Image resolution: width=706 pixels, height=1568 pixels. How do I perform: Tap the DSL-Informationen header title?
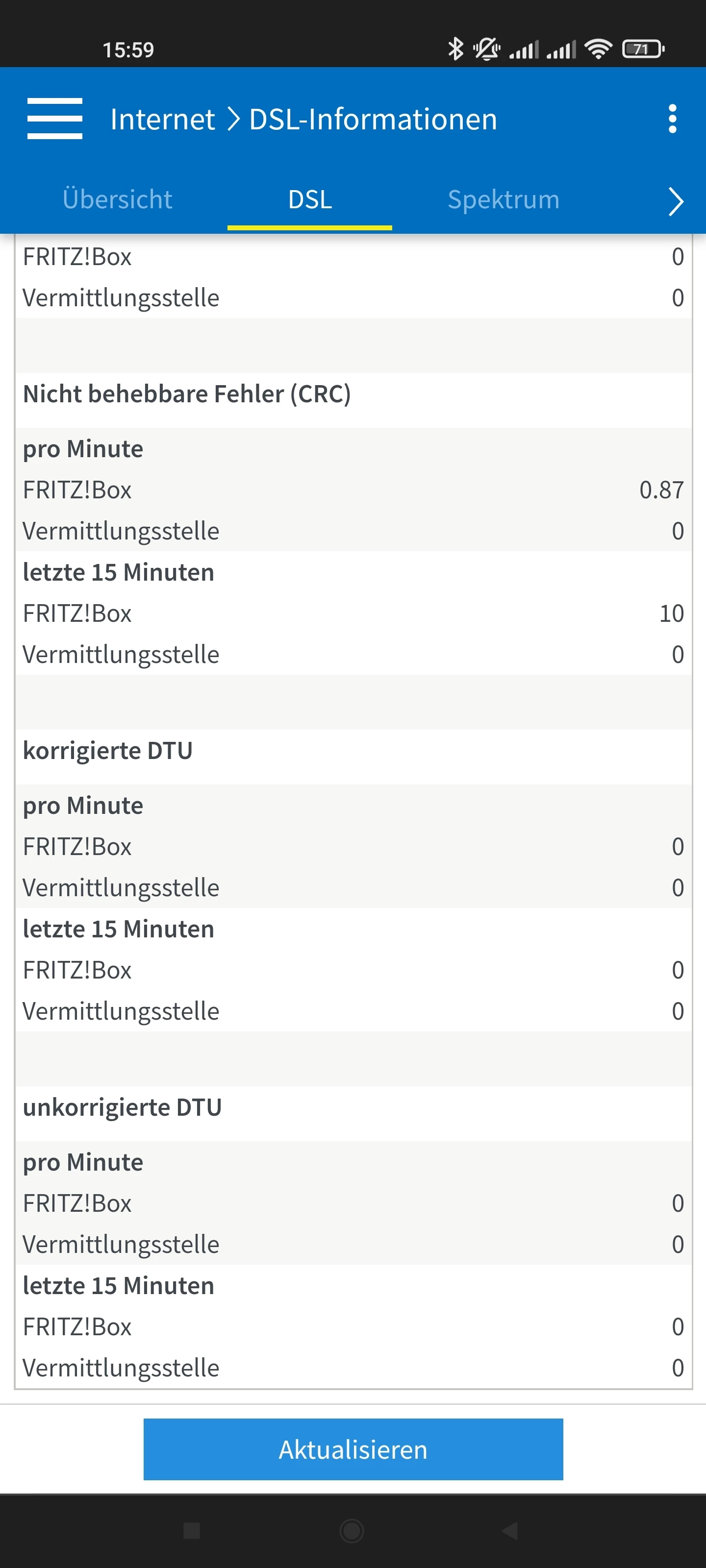(373, 119)
